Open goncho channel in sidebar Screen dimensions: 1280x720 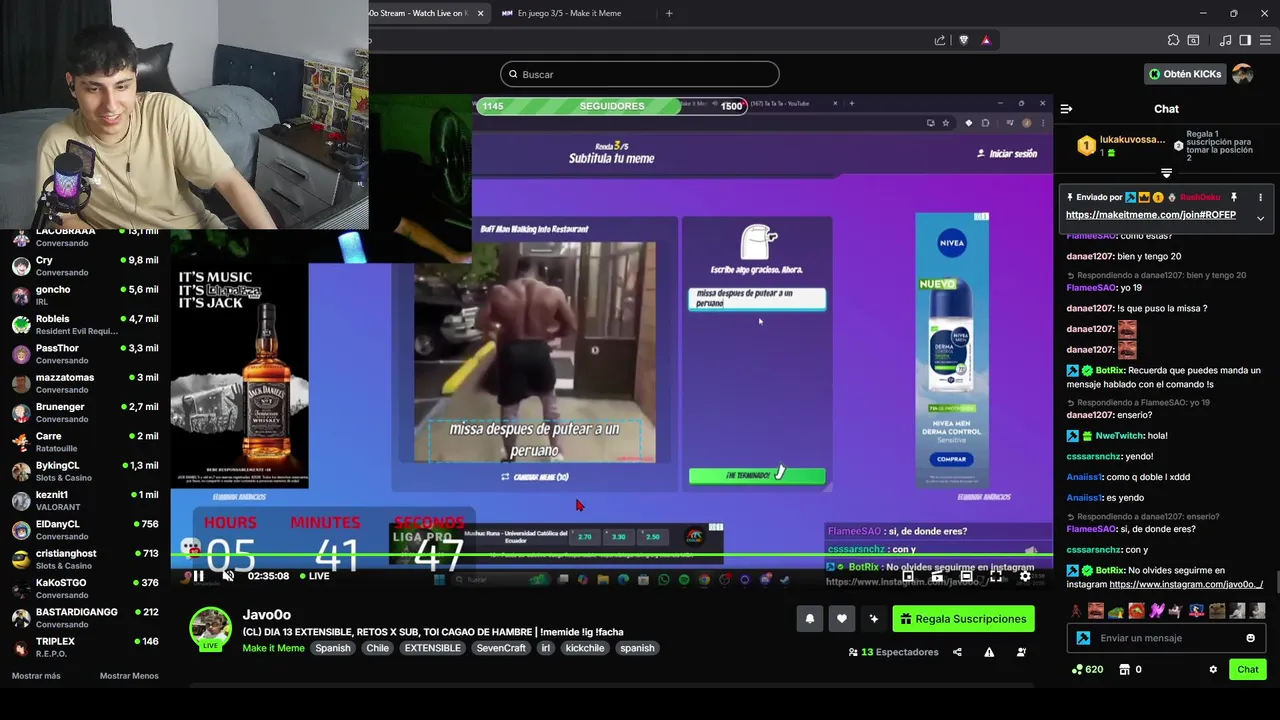[85, 295]
